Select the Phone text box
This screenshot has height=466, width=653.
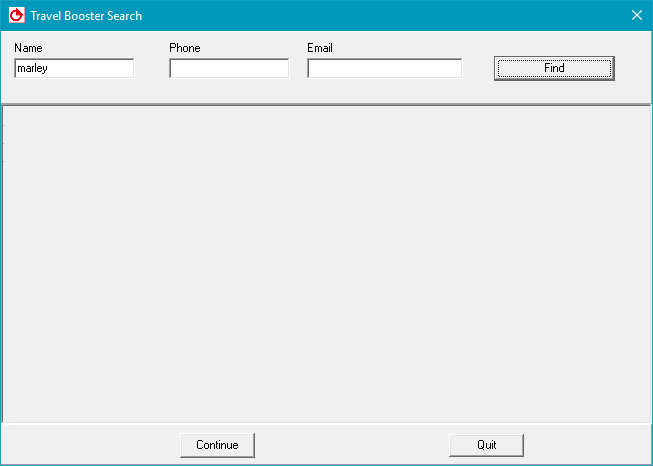[229, 68]
